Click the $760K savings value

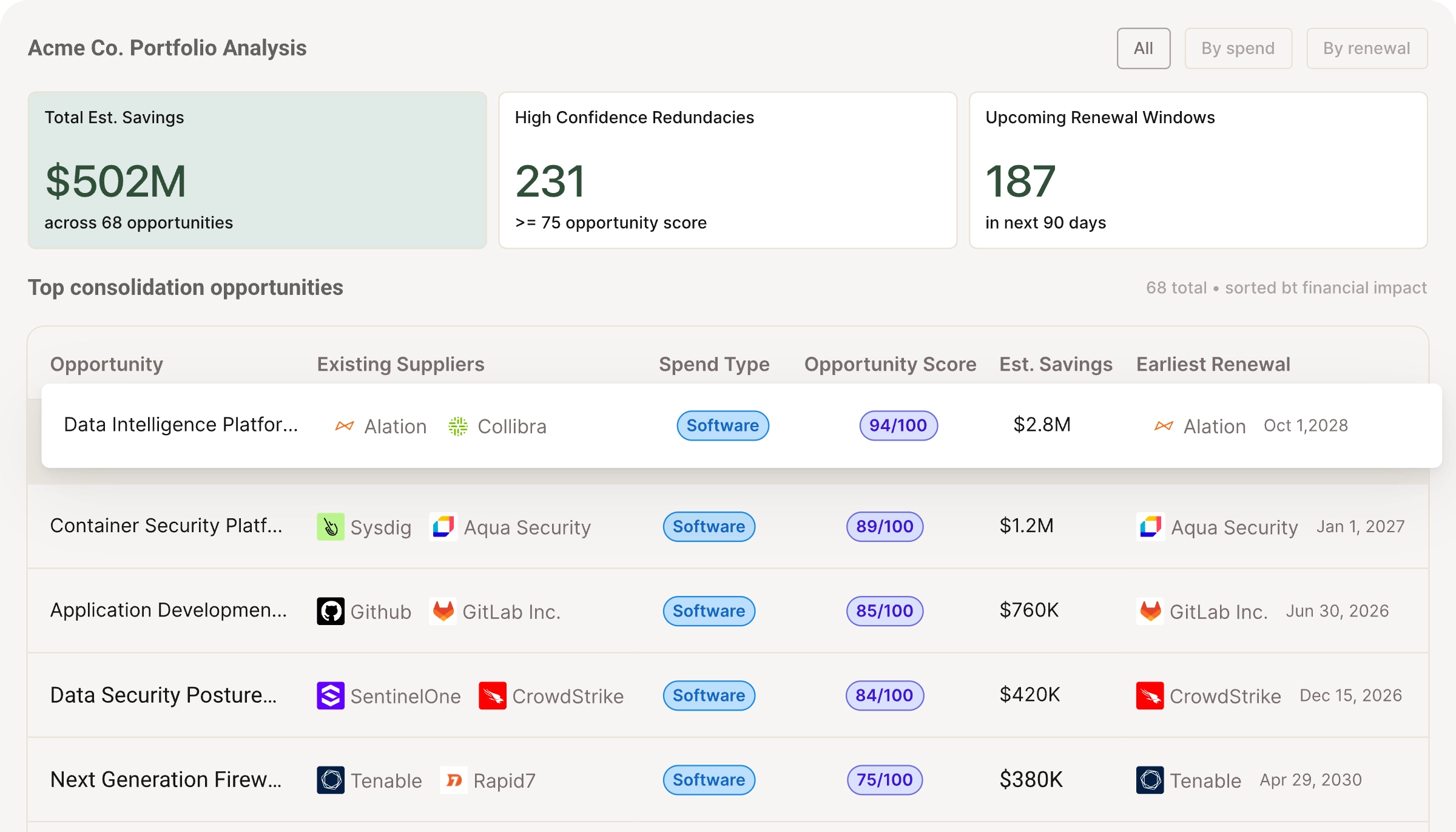pyautogui.click(x=1029, y=610)
